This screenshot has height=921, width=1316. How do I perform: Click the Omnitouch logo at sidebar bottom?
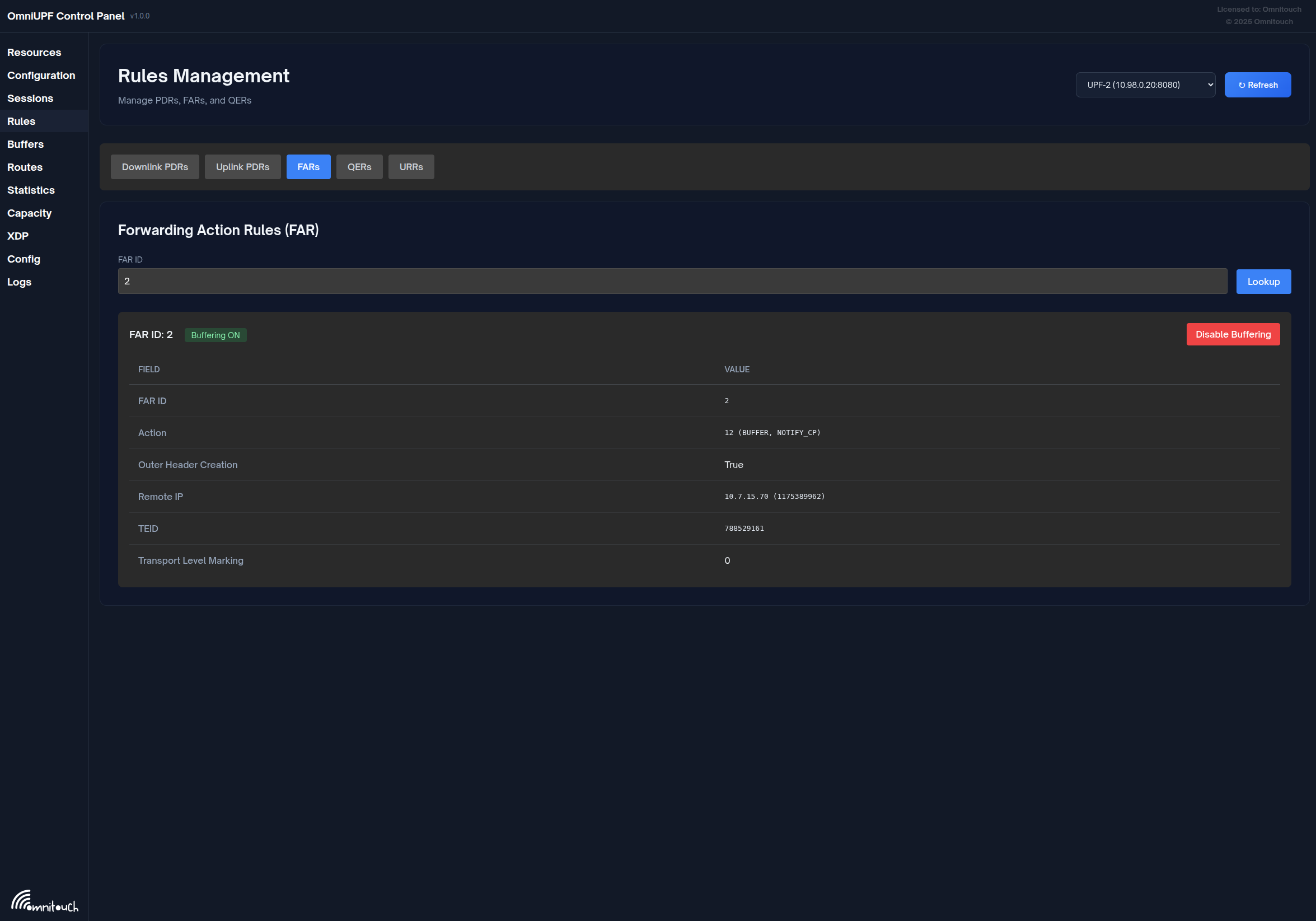(44, 900)
